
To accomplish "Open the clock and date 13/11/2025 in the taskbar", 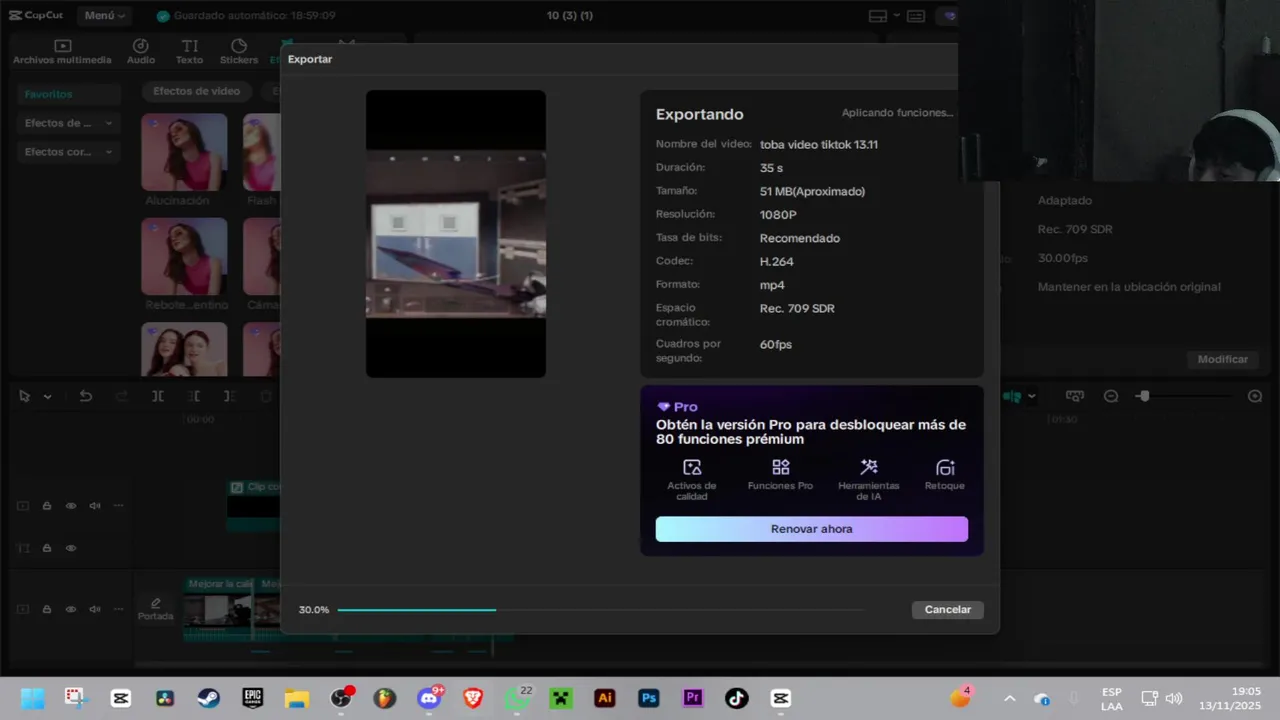I will [x=1231, y=698].
